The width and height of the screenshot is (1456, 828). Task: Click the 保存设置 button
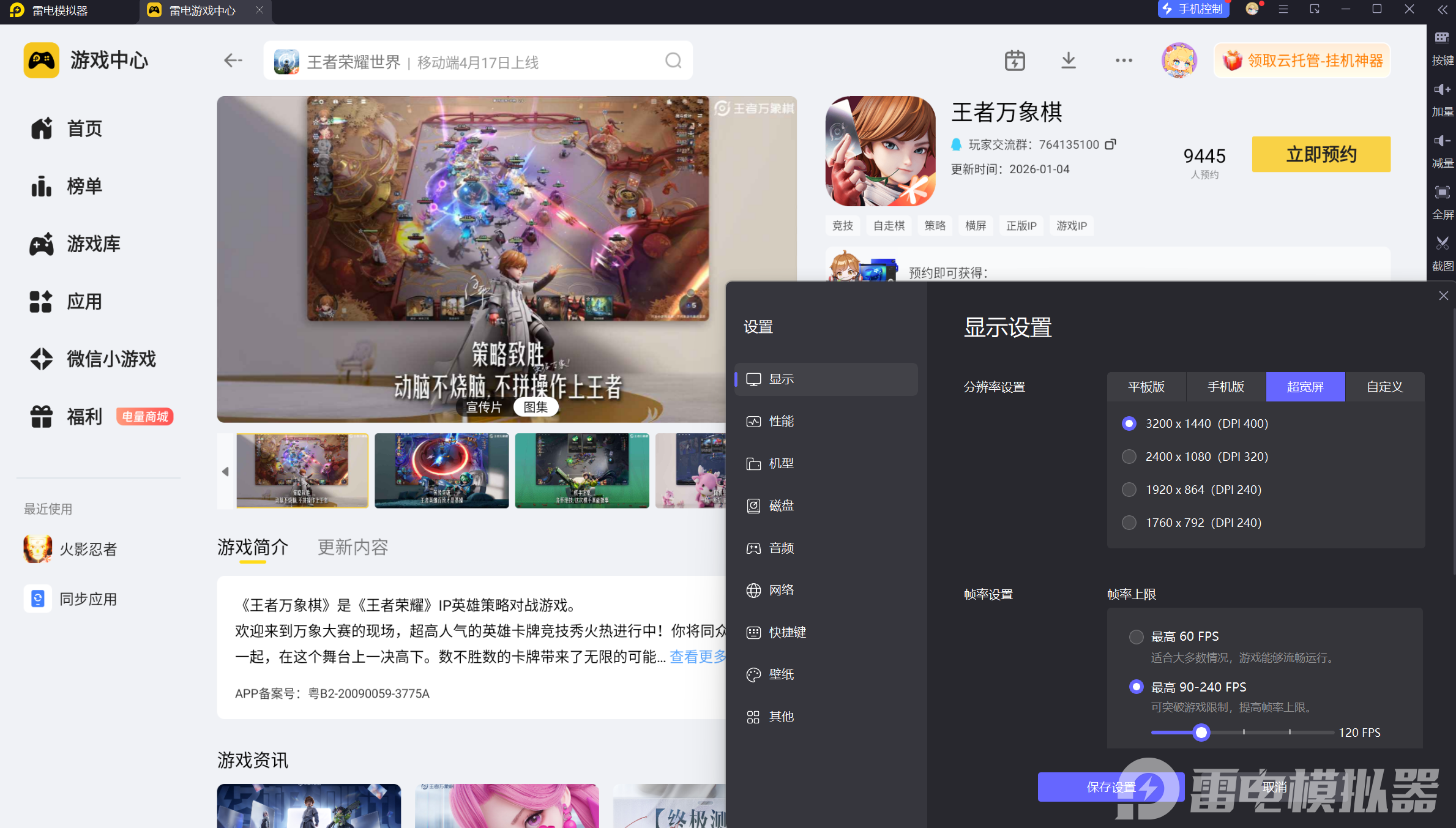coord(1110,787)
